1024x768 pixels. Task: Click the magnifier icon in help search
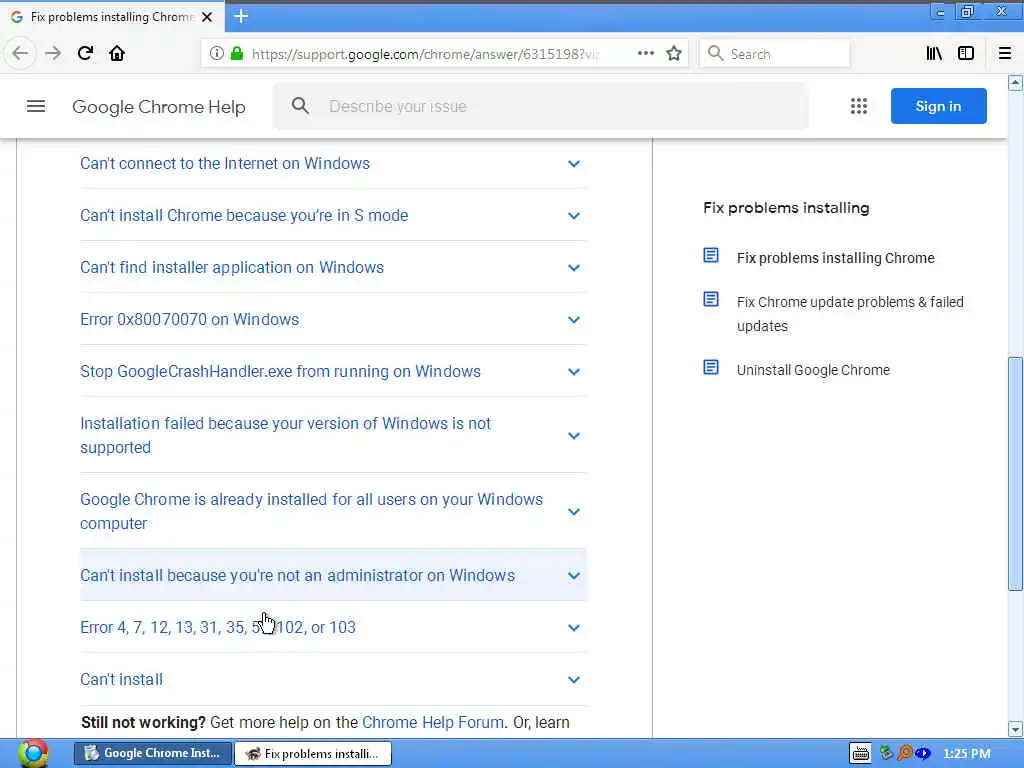(x=300, y=105)
